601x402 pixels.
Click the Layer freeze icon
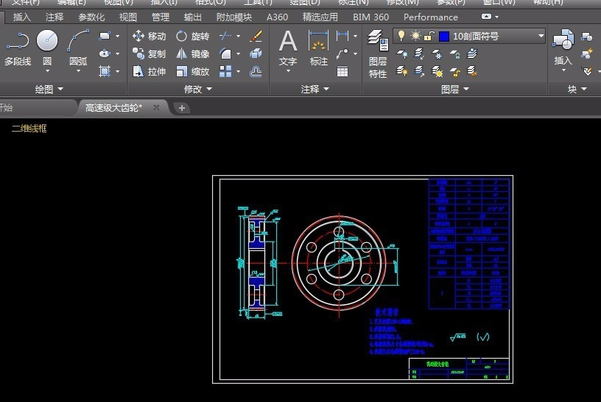click(x=437, y=54)
